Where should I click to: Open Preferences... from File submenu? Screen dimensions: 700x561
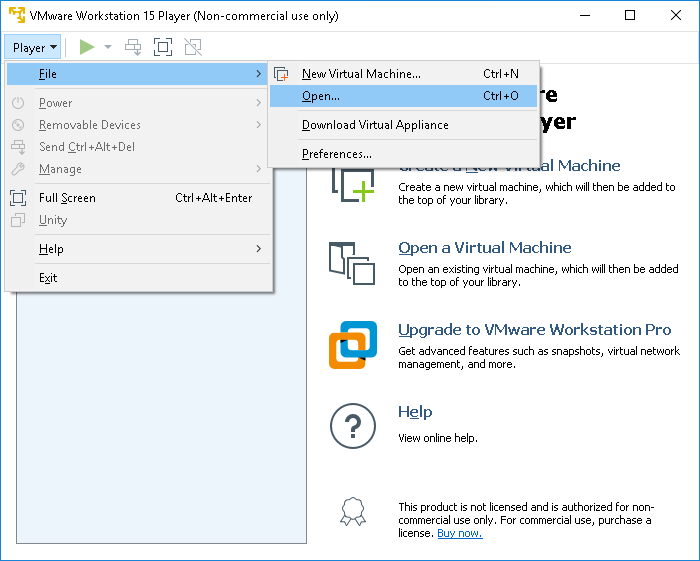tap(404, 154)
